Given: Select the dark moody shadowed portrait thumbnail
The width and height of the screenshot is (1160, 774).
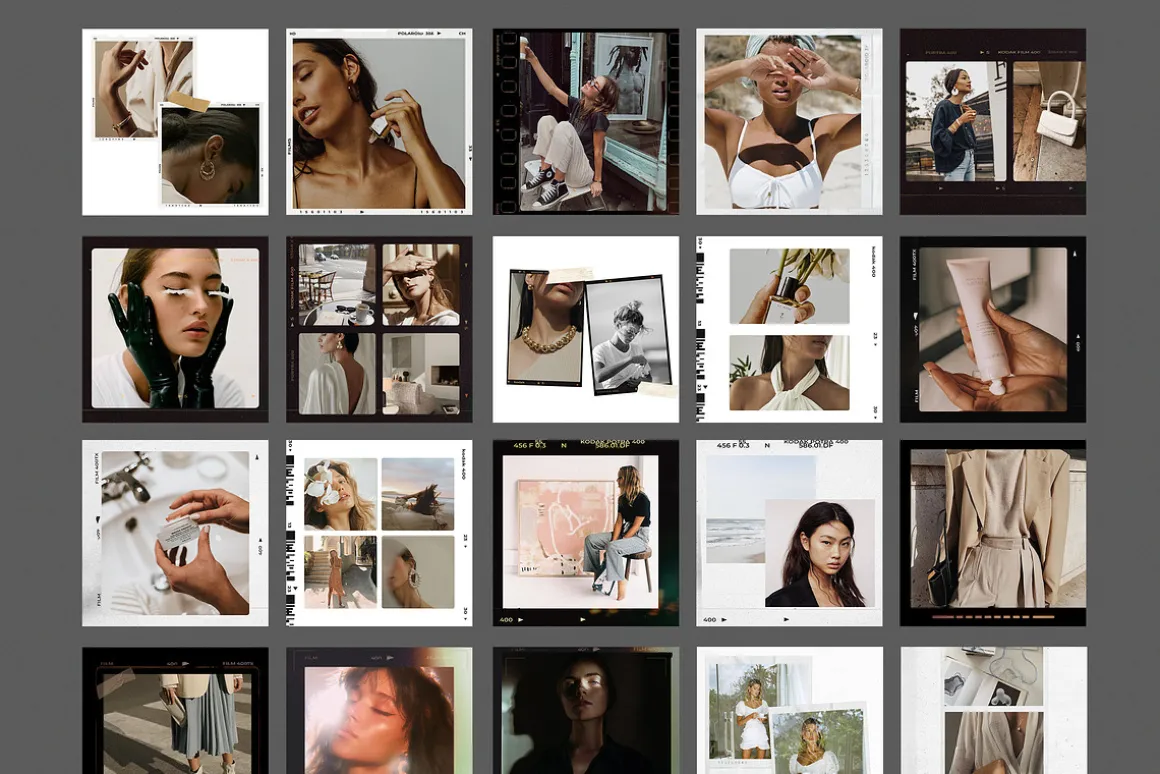Looking at the screenshot, I should [586, 710].
